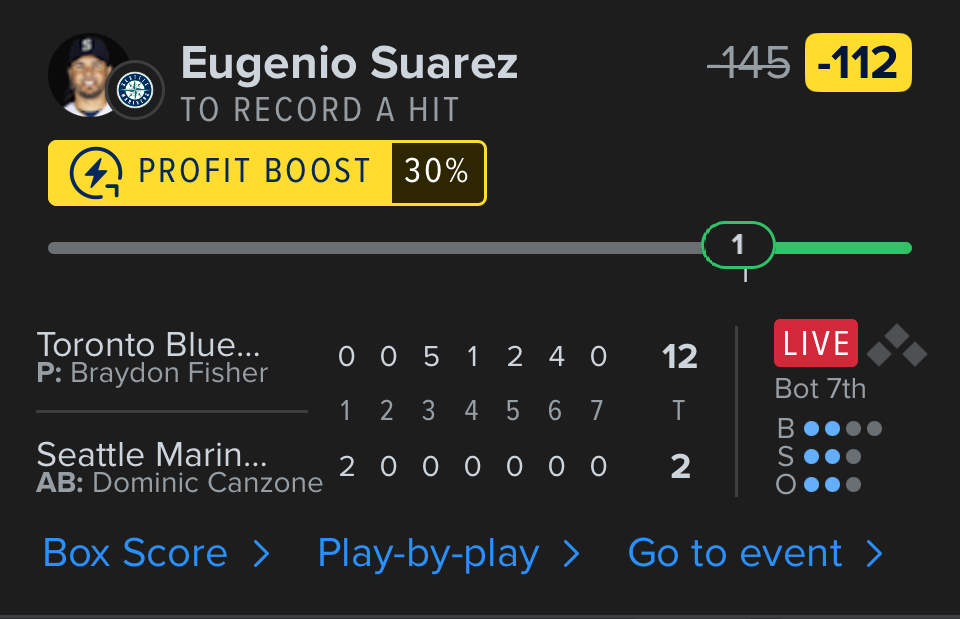Click the Eugenio Suarez player name
Image resolution: width=960 pixels, height=619 pixels.
[349, 63]
